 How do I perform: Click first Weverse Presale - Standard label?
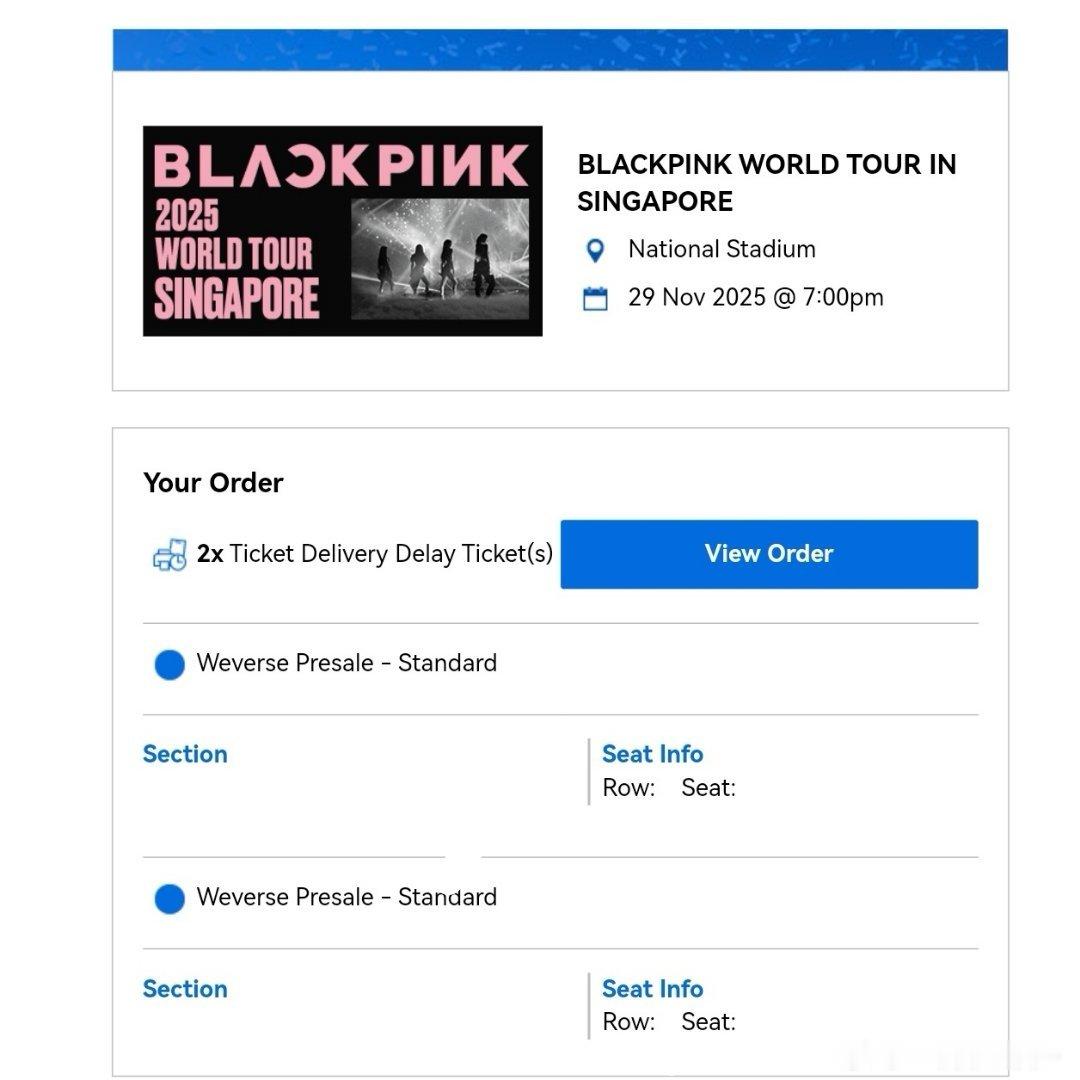click(x=346, y=663)
